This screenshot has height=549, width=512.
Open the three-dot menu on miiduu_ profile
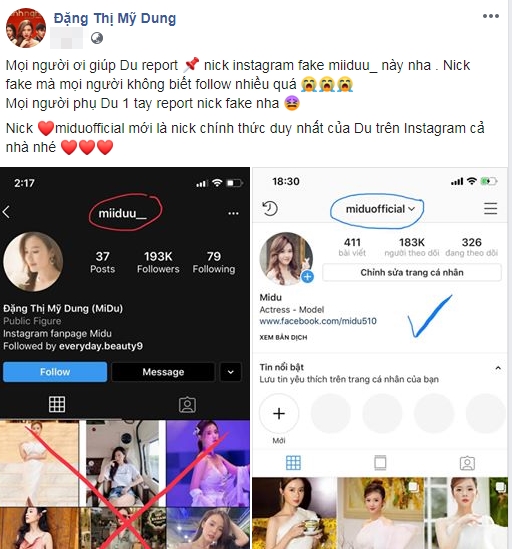(233, 213)
